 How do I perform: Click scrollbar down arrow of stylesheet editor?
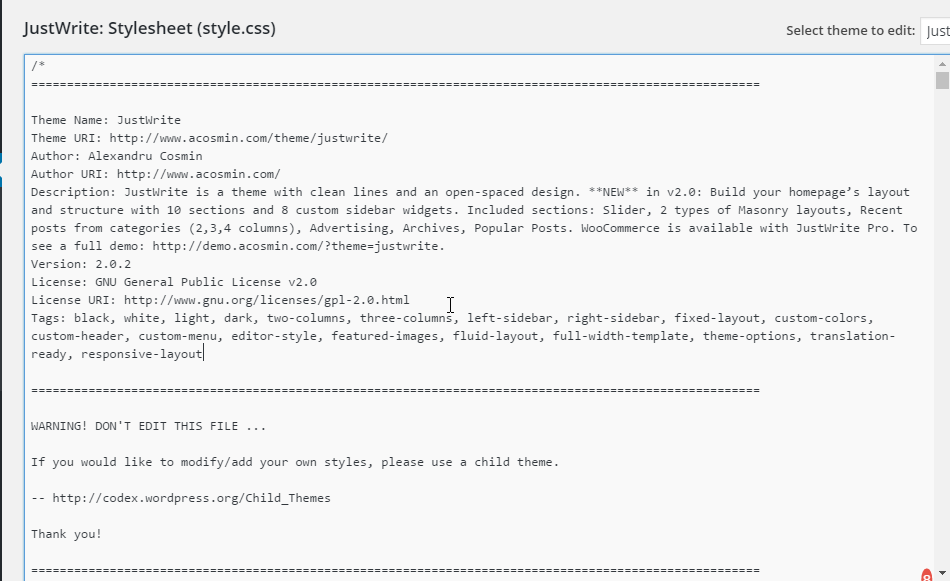pos(942,572)
